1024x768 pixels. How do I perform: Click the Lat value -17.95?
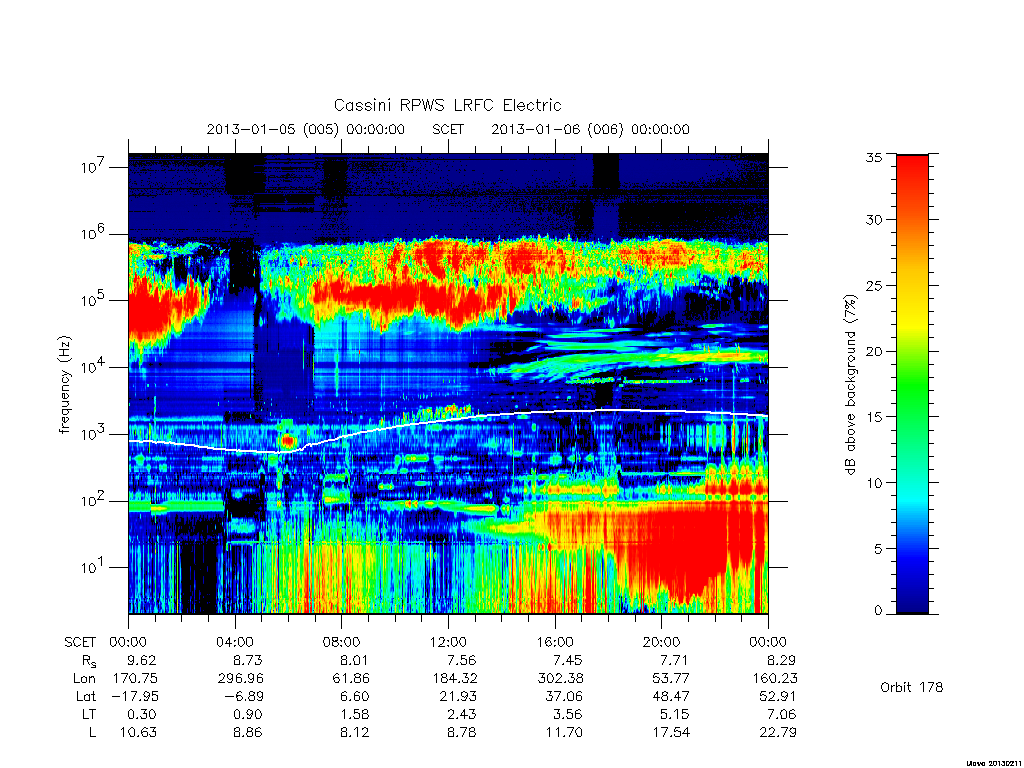click(x=135, y=696)
